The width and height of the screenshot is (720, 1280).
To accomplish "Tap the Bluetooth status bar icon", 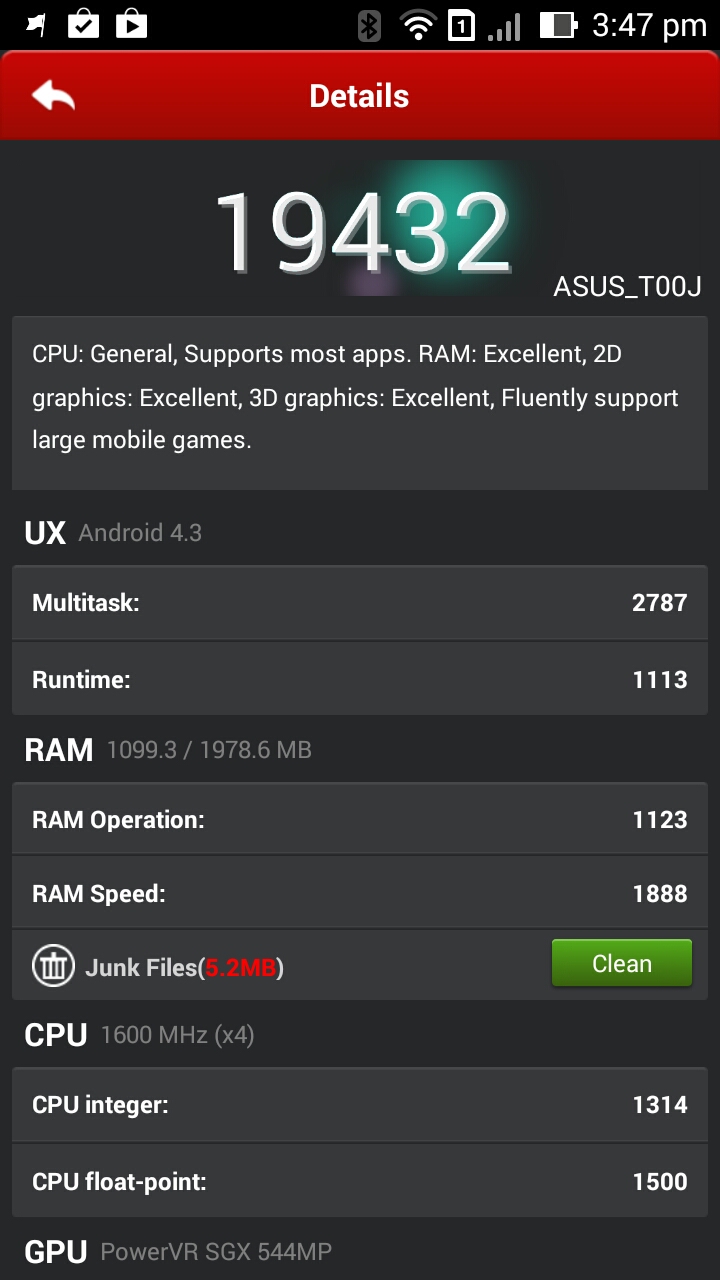I will [x=370, y=25].
